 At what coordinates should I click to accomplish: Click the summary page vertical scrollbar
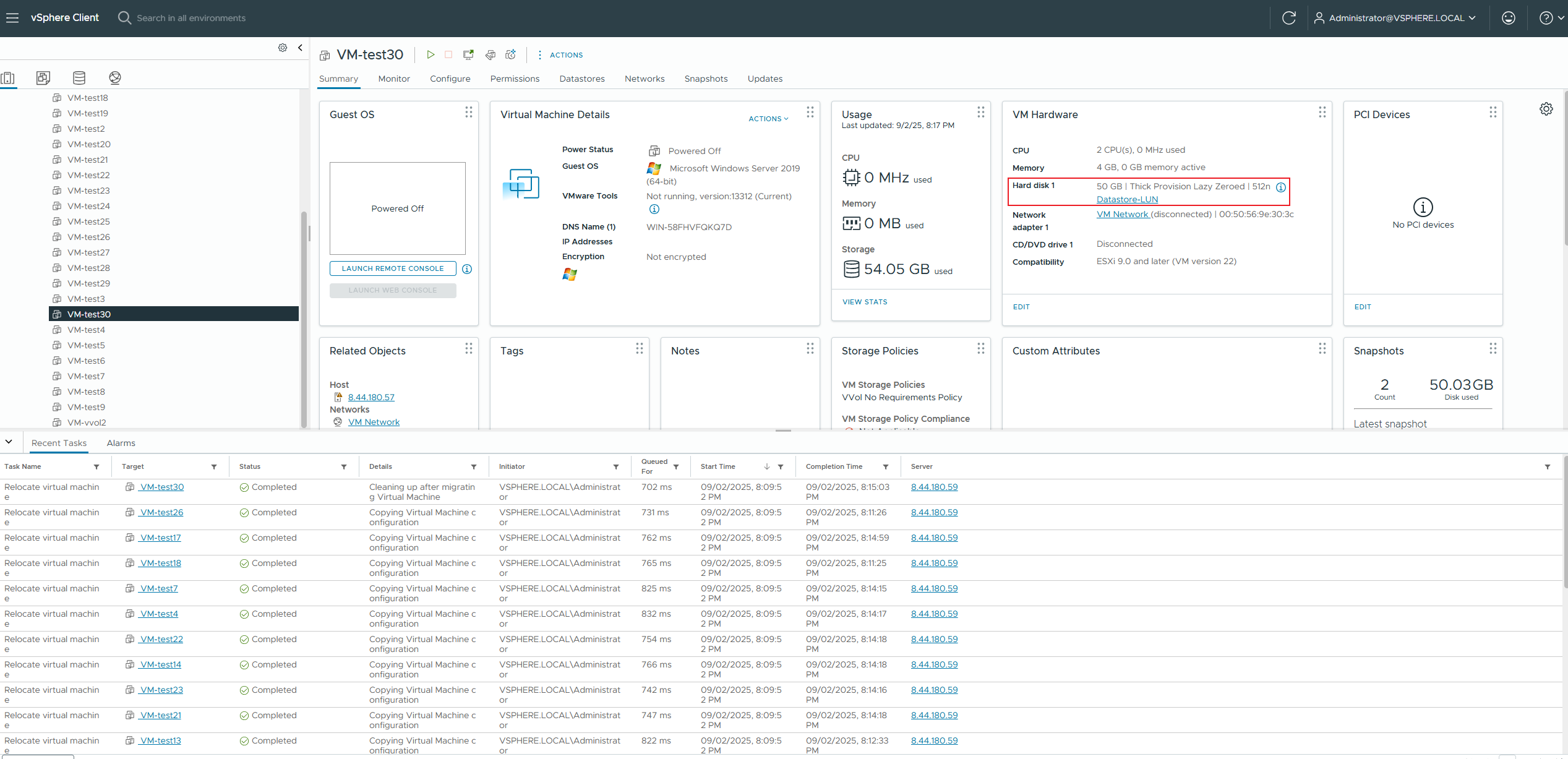click(x=1565, y=167)
